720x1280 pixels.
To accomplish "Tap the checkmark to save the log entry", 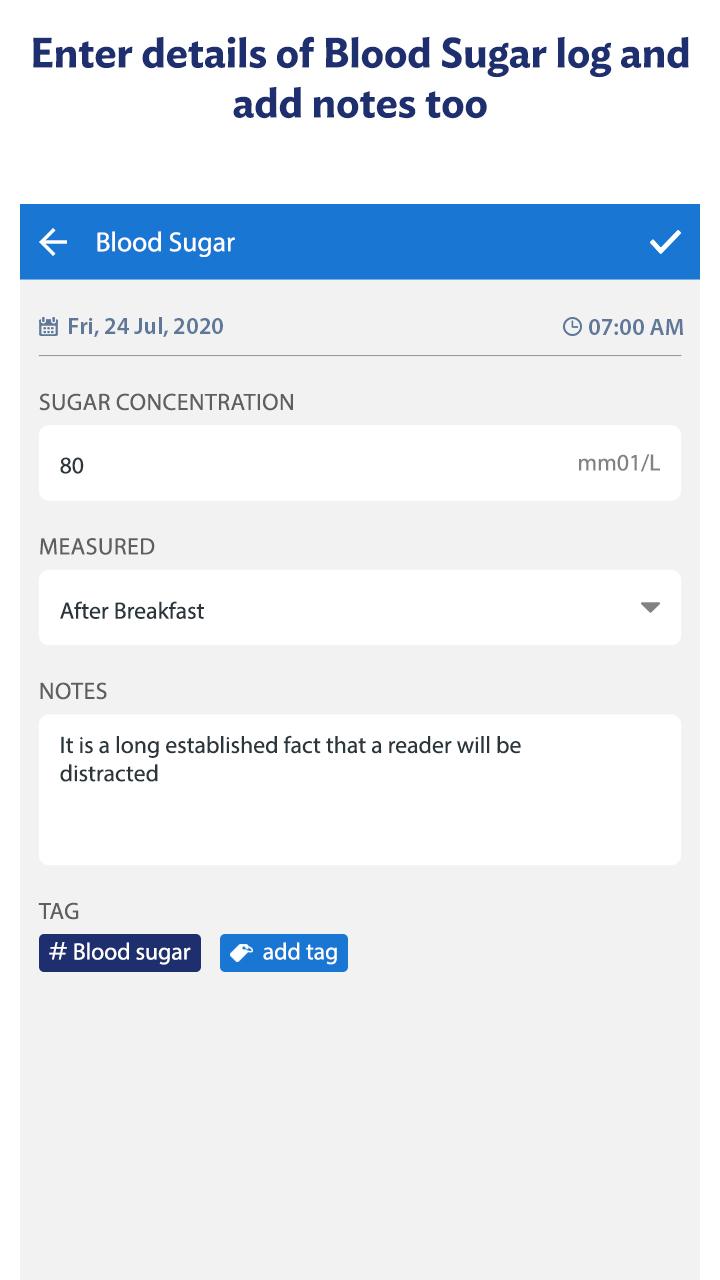I will pos(663,242).
